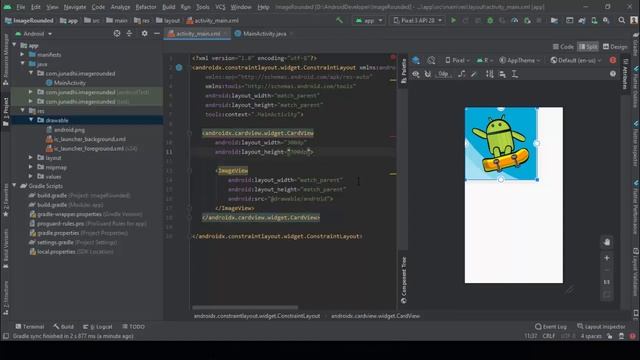Image resolution: width=640 pixels, height=360 pixels.
Task: Expand the values folder
Action: [31, 176]
